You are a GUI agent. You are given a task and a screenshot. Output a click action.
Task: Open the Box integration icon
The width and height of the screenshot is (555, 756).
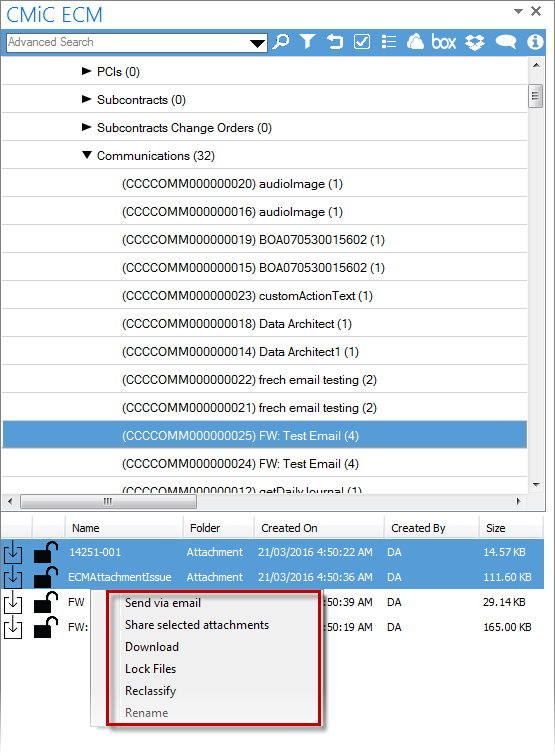click(444, 42)
